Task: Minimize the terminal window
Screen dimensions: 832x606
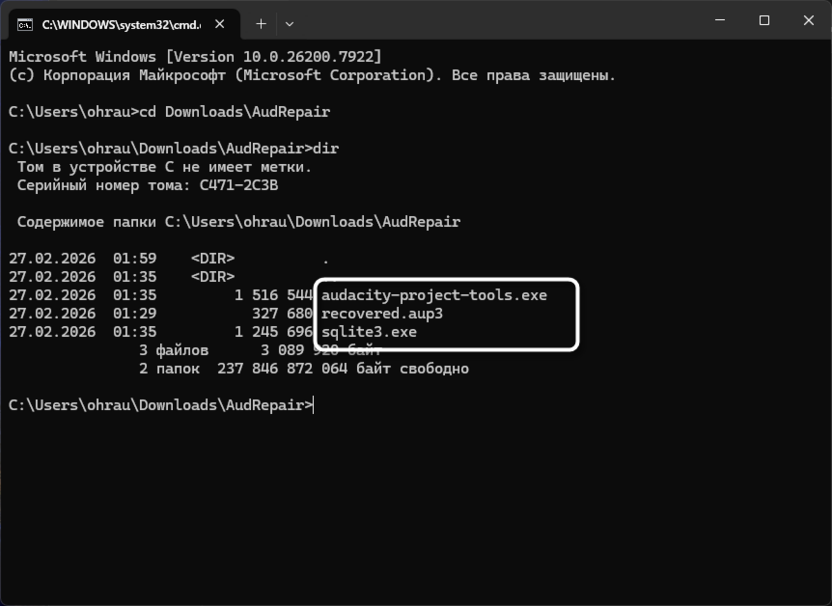Action: (720, 20)
